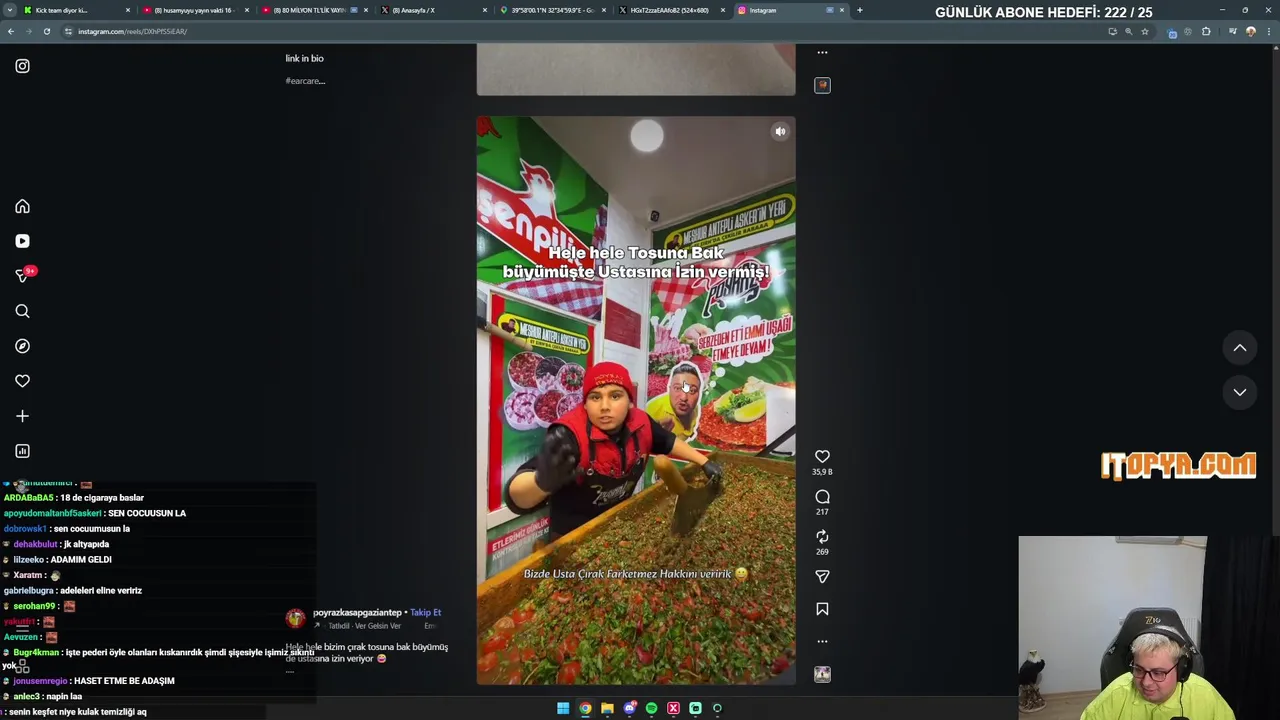Go to previous reel with up chevron
Screen dimensions: 1280x720
[x=1240, y=348]
